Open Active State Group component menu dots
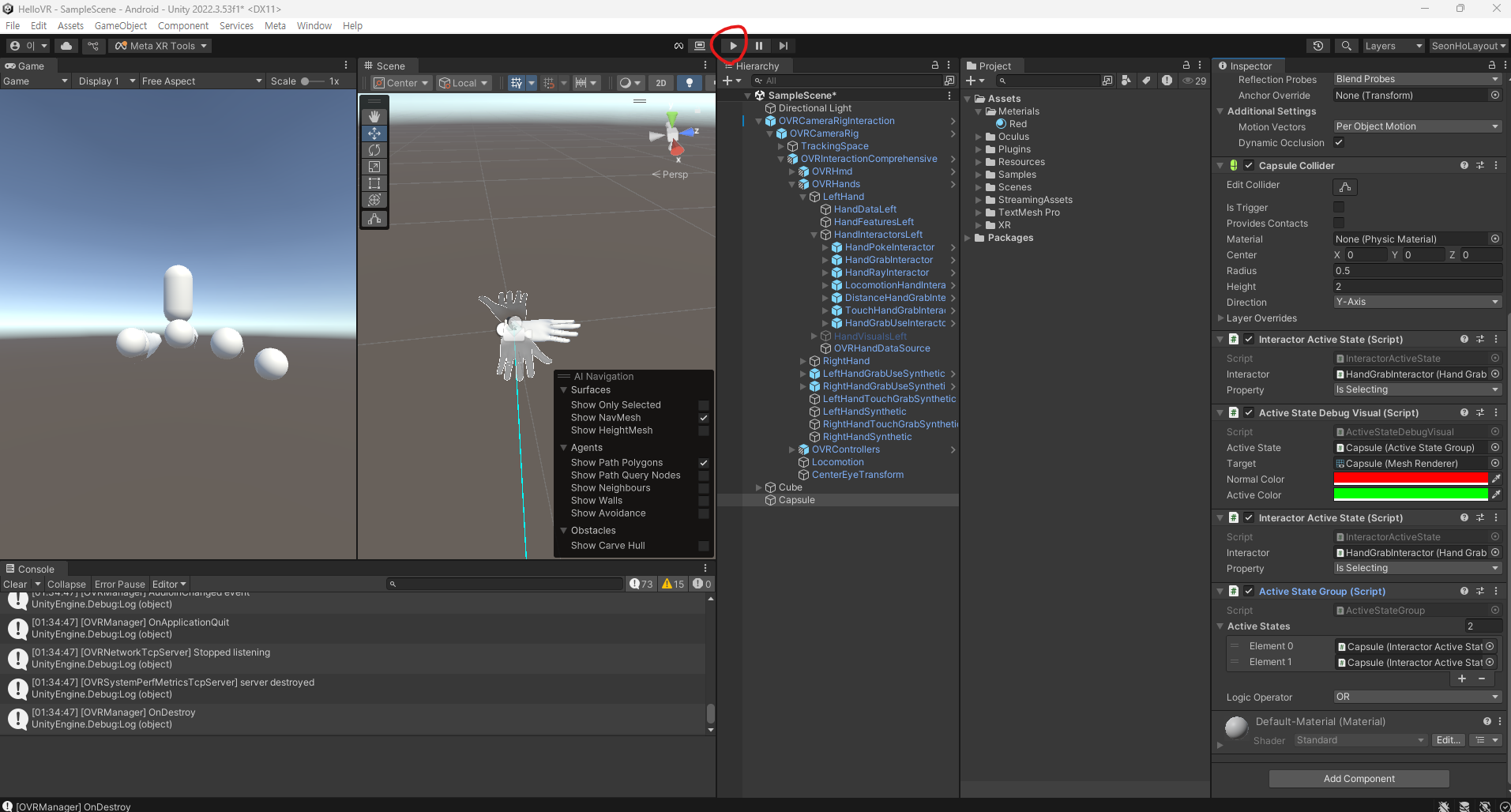The width and height of the screenshot is (1511, 812). click(1496, 591)
